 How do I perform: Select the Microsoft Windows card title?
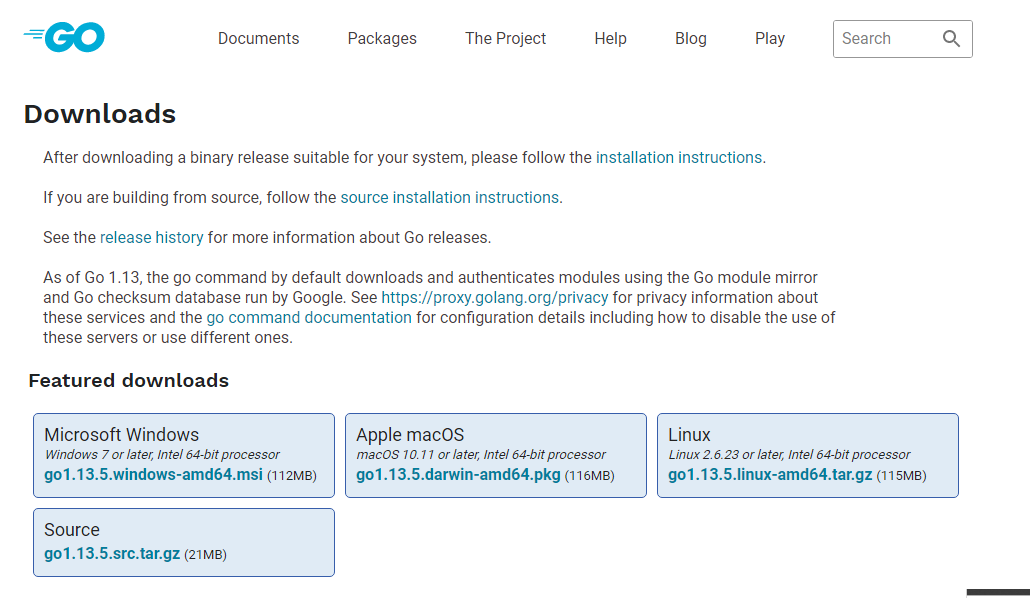pyautogui.click(x=122, y=434)
